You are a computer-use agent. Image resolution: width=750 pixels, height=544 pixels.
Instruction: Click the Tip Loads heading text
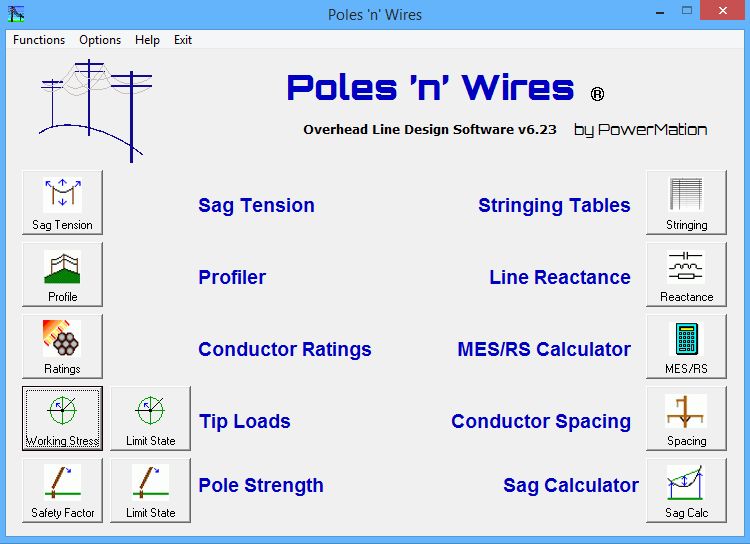click(x=244, y=422)
